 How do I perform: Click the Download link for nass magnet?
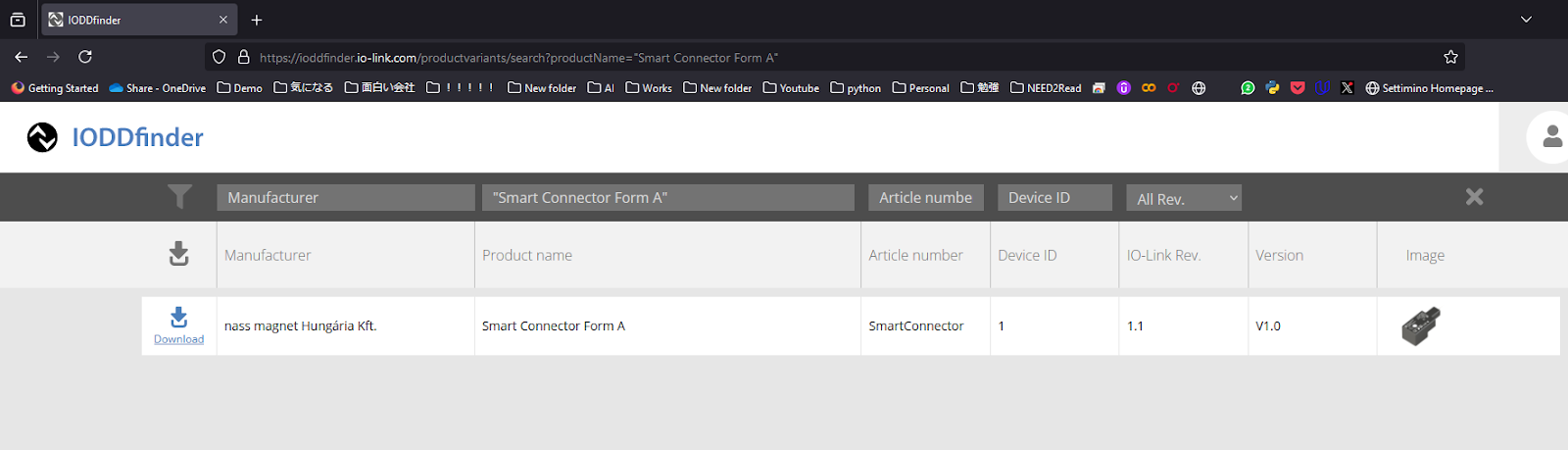point(178,339)
